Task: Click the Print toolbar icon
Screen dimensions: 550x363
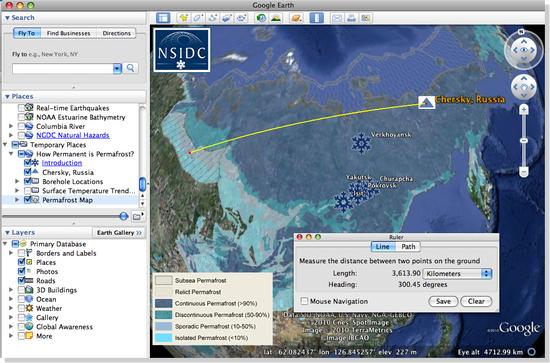Action: click(351, 18)
